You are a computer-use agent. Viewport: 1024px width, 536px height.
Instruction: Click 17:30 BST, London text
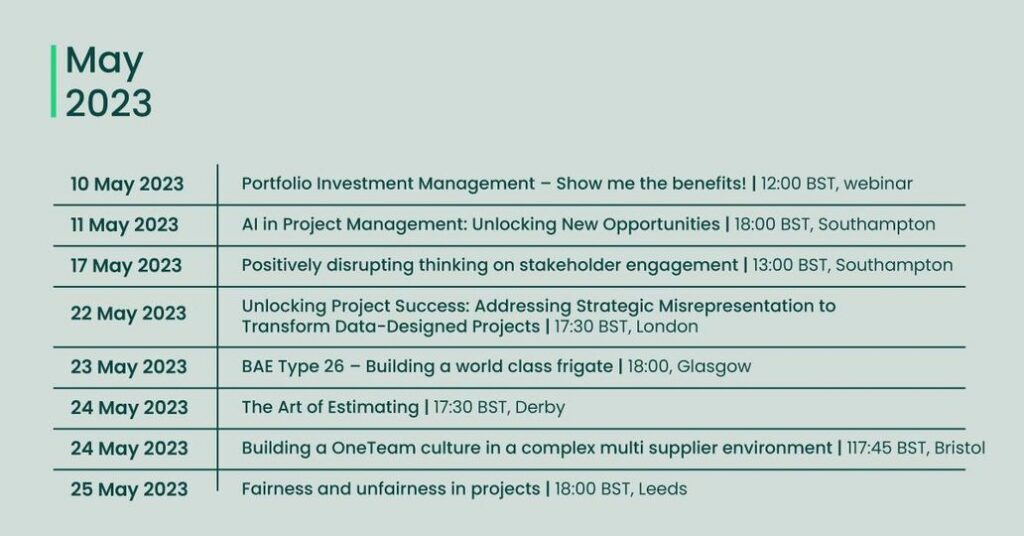tap(626, 326)
